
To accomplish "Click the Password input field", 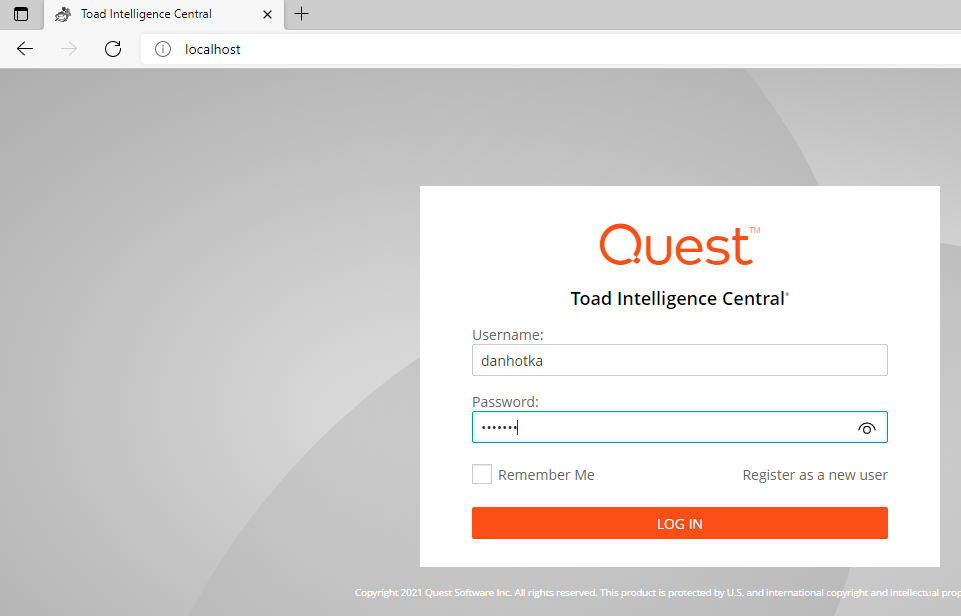I will (x=679, y=427).
